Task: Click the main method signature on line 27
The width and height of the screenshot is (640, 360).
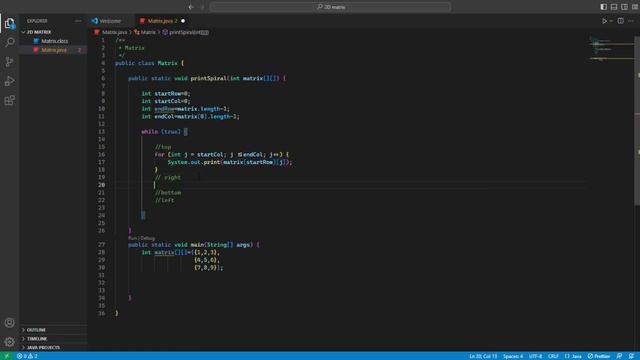Action: click(x=193, y=245)
